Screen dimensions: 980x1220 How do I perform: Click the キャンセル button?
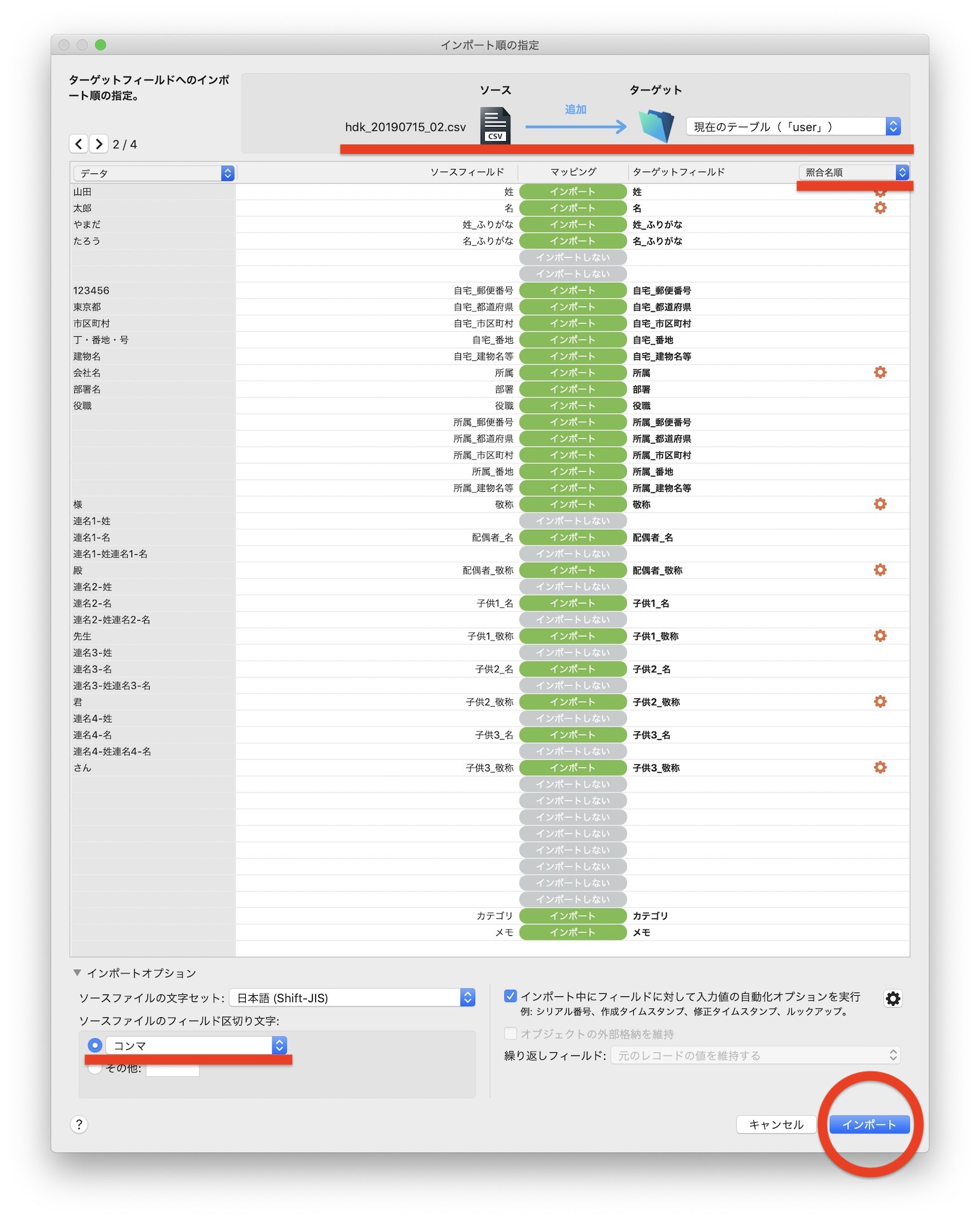pyautogui.click(x=775, y=1124)
